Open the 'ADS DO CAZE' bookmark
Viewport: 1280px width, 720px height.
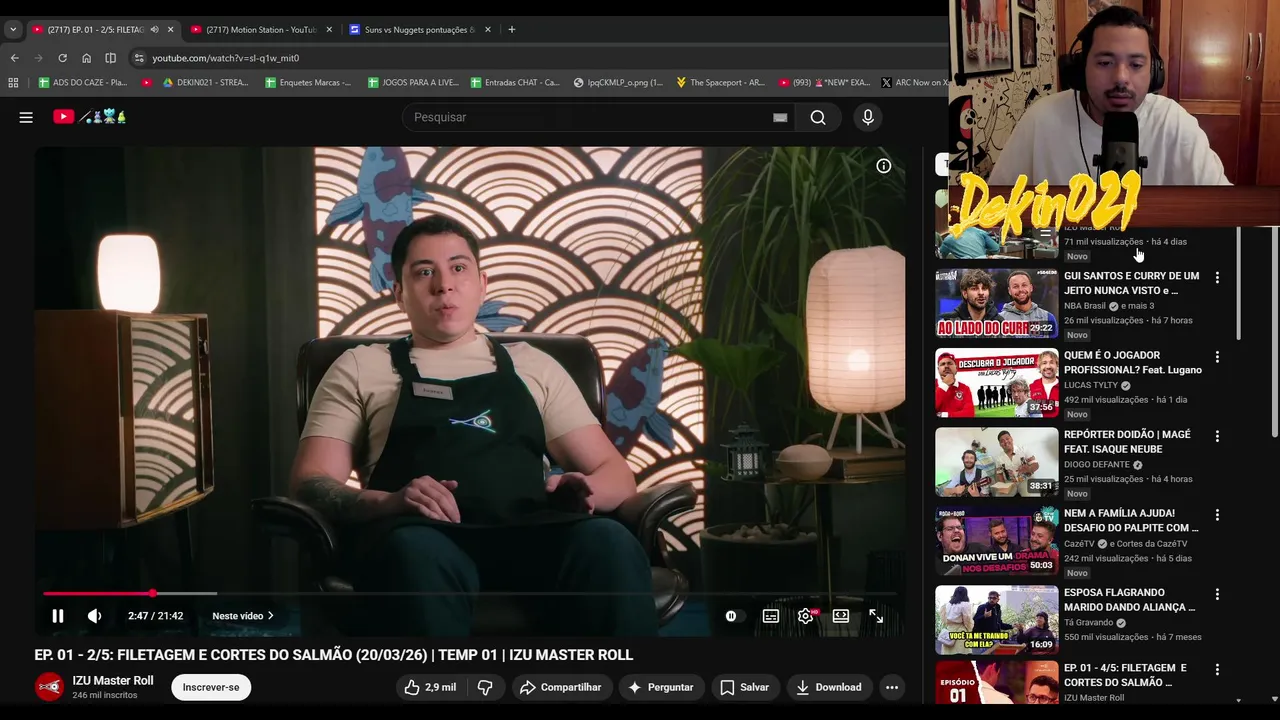click(83, 83)
